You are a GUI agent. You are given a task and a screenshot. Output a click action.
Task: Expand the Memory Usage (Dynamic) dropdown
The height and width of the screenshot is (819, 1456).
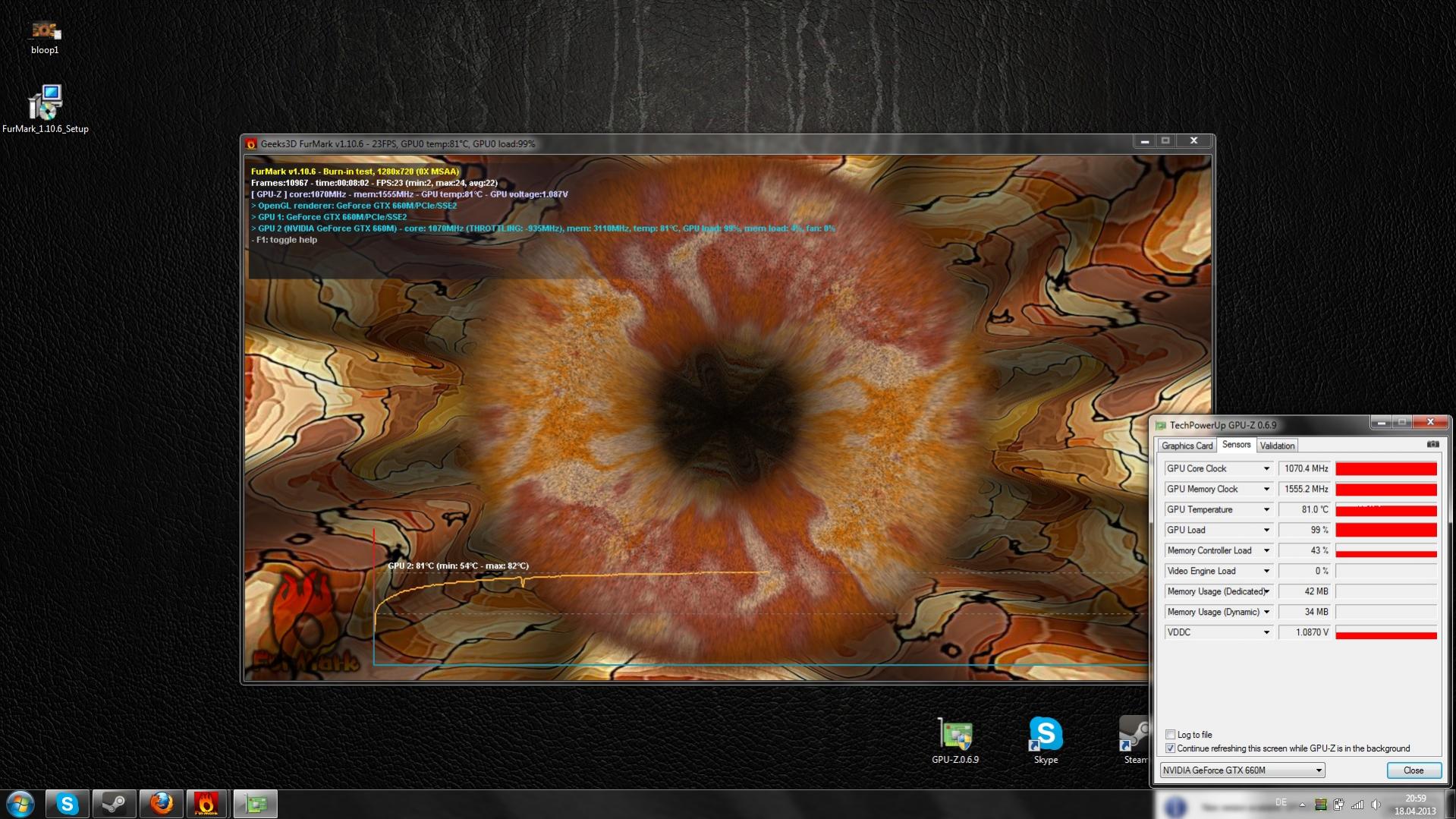(x=1266, y=613)
